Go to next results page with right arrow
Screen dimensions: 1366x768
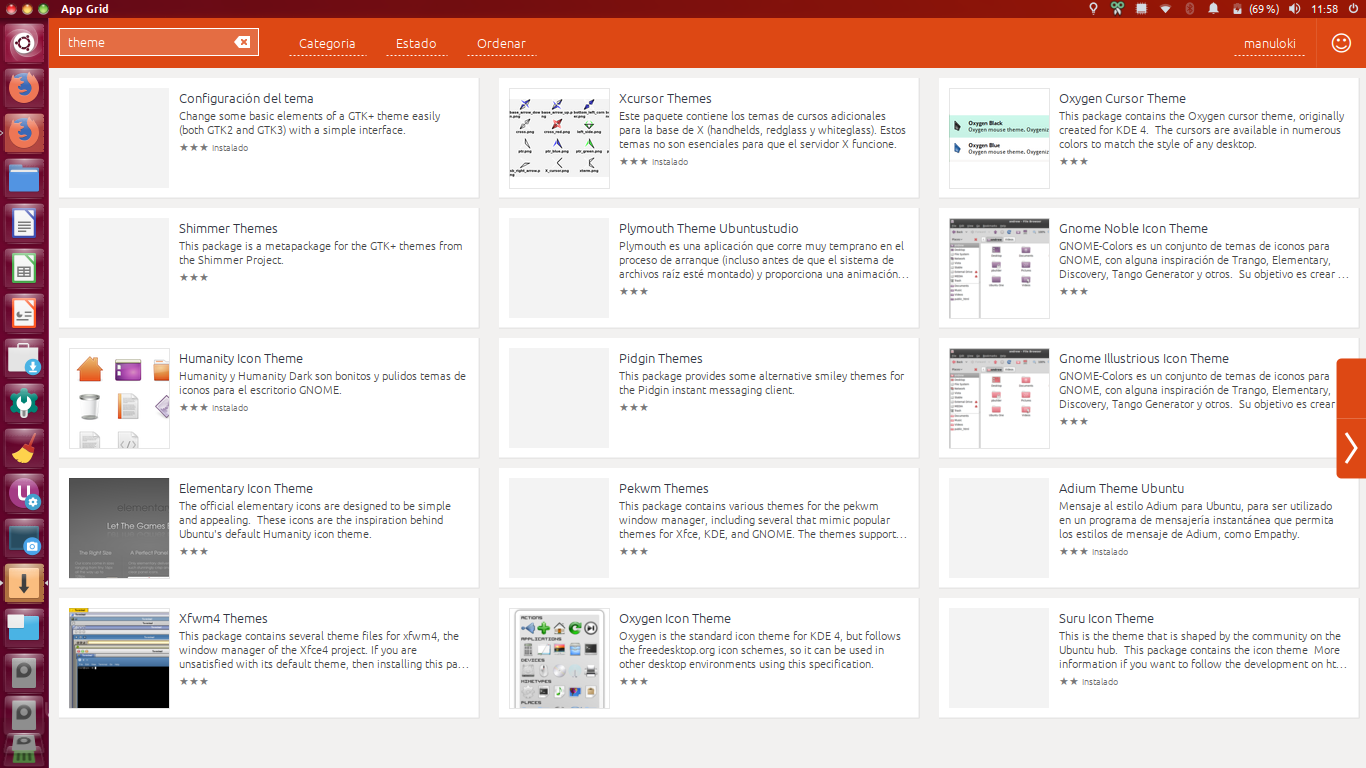1350,447
